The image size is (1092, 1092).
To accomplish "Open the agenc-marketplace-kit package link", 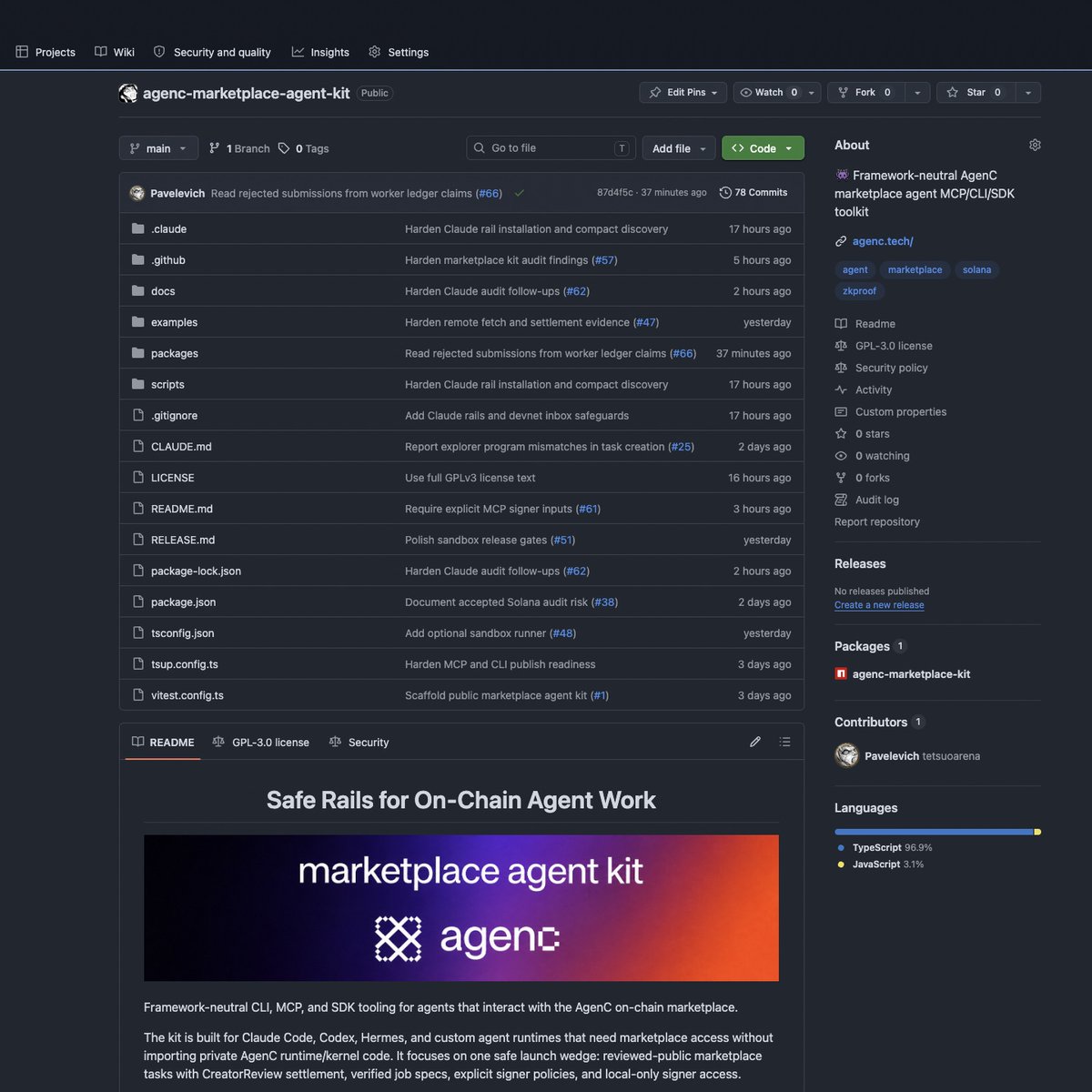I will [911, 673].
